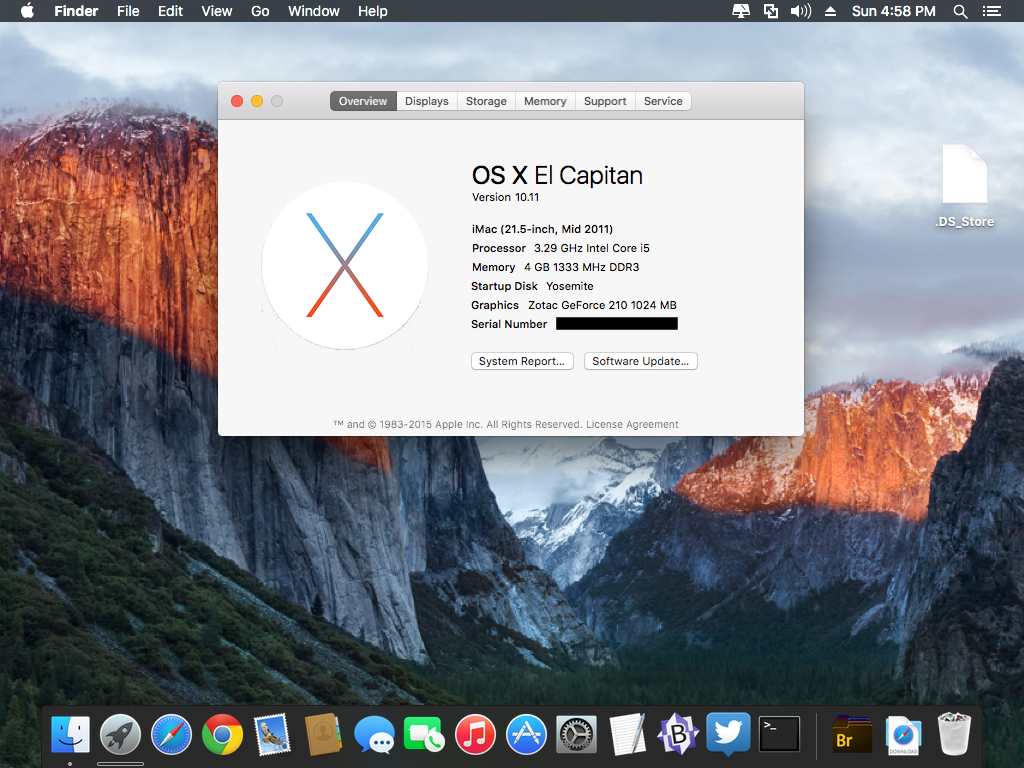Launch Google Chrome from the Dock
The height and width of the screenshot is (768, 1024).
222,736
